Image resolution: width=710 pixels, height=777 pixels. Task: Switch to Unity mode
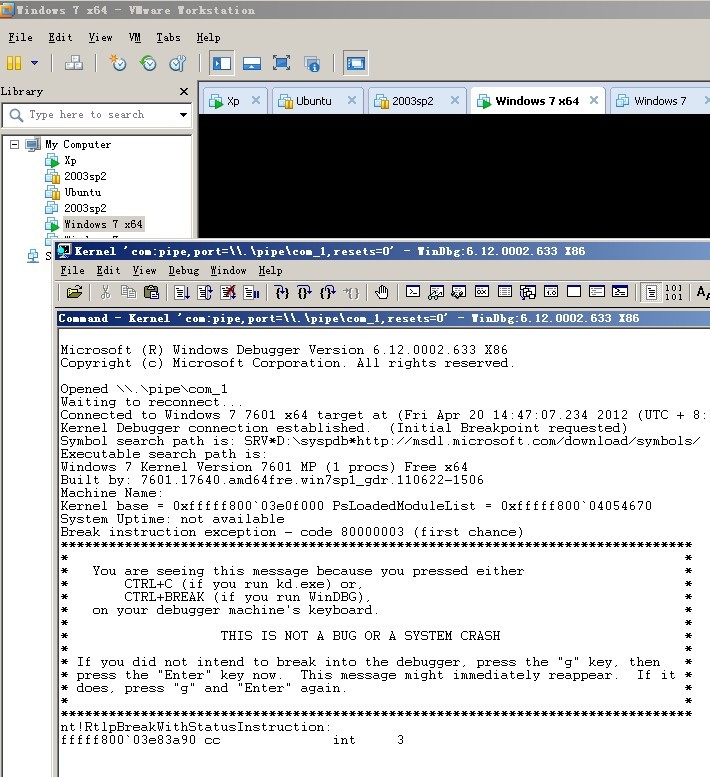coord(312,63)
